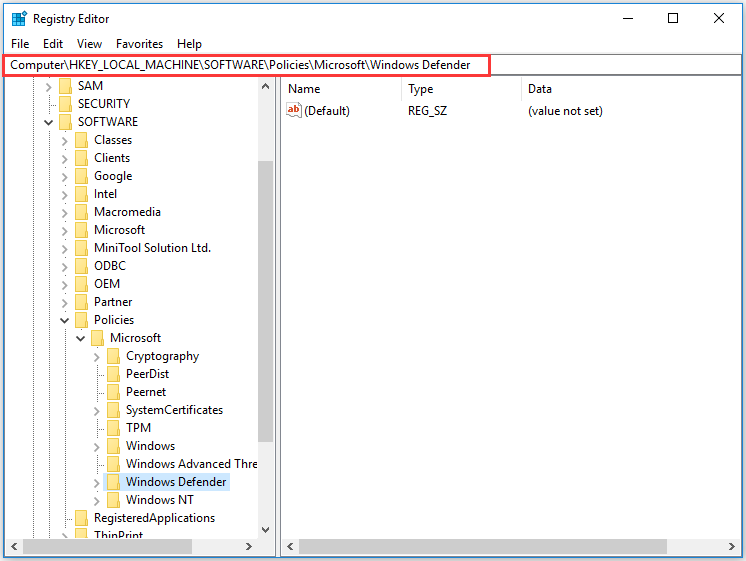
Task: Click the tree pane vertical scrollbar thumb
Action: pyautogui.click(x=265, y=301)
